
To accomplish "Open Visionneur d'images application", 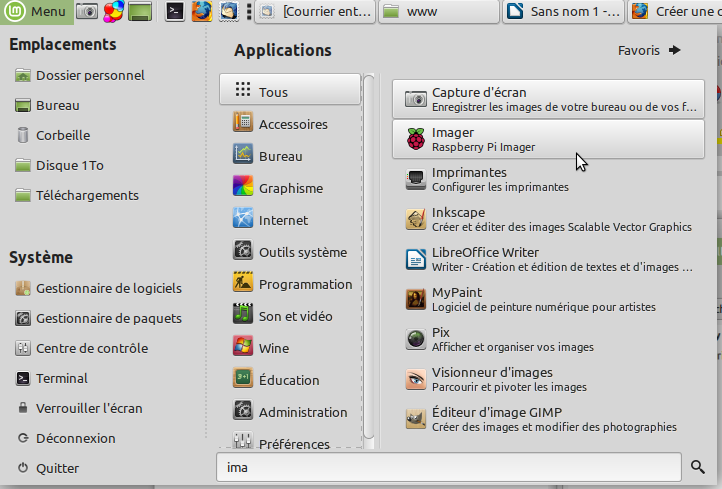I will pyautogui.click(x=548, y=379).
